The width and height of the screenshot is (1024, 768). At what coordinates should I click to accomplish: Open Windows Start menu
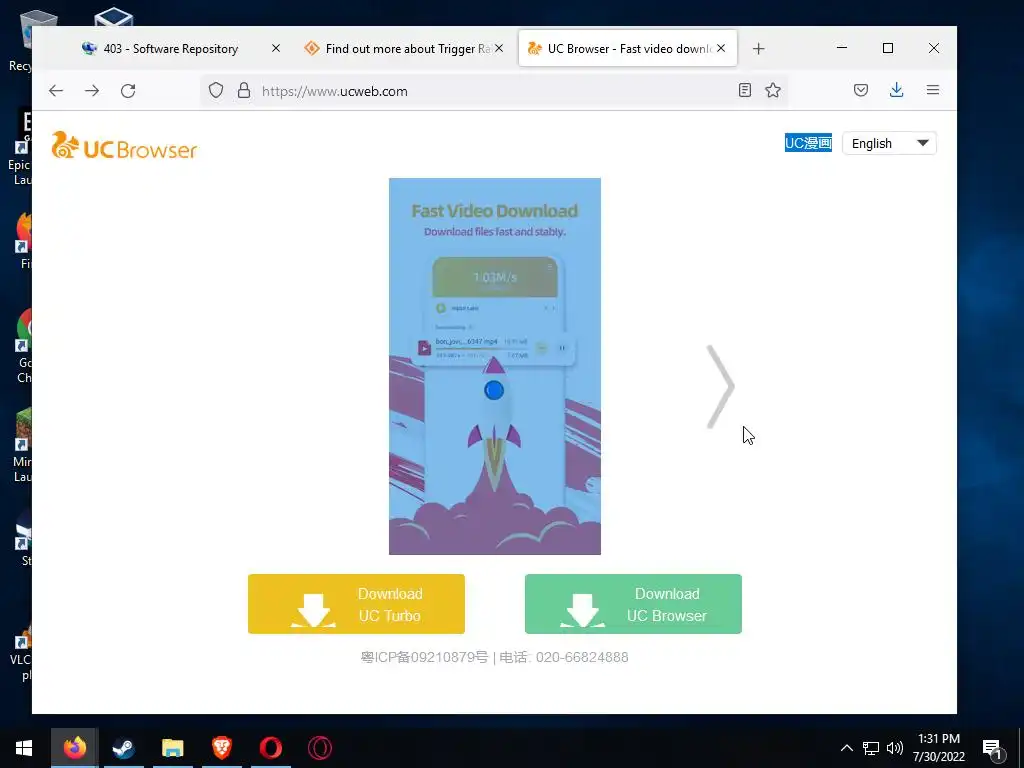tap(24, 748)
